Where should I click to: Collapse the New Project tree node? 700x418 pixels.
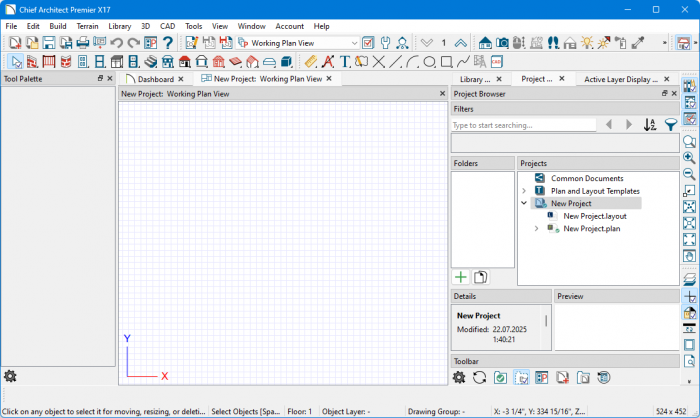pyautogui.click(x=524, y=203)
